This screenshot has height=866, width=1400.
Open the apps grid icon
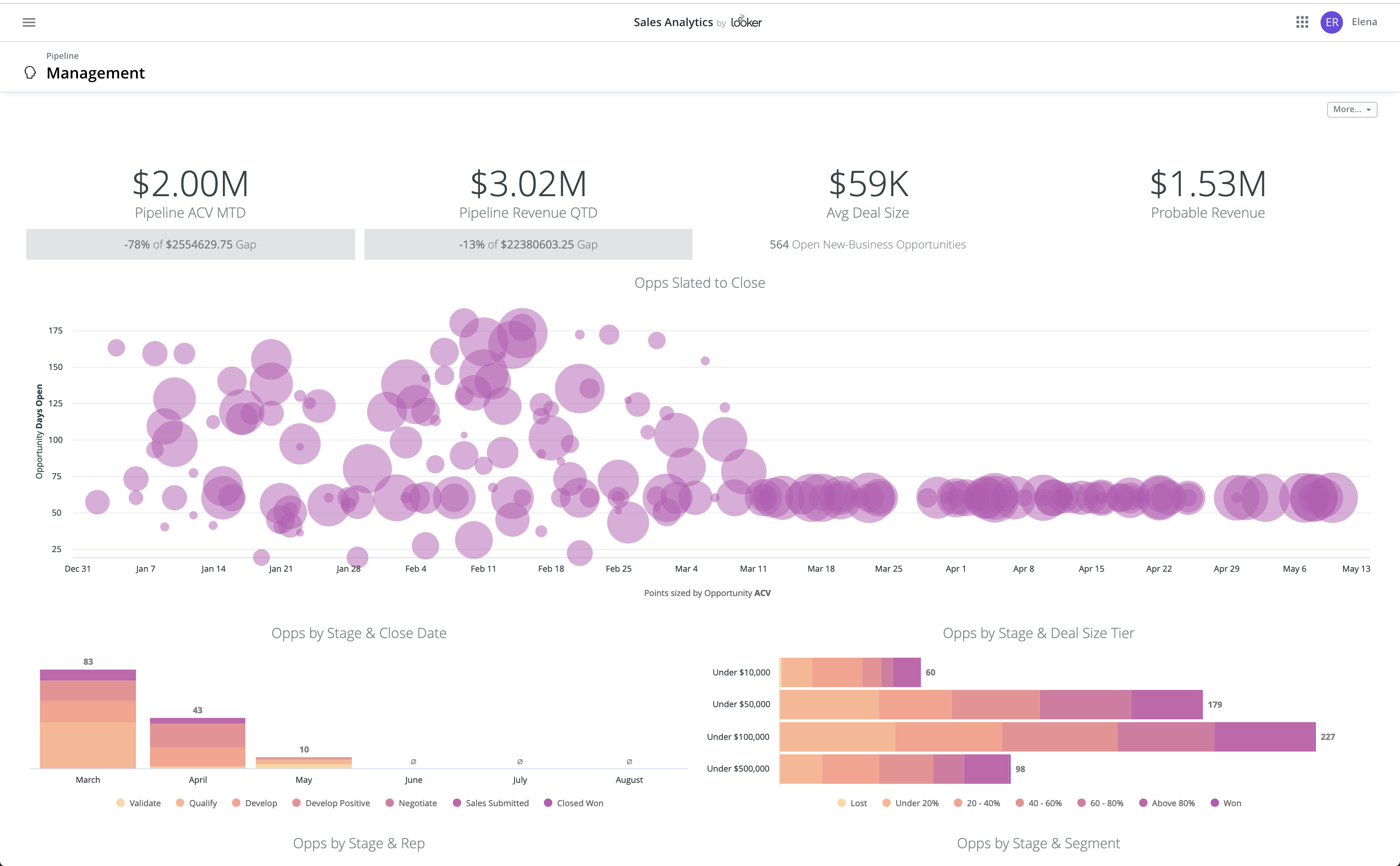point(1301,22)
